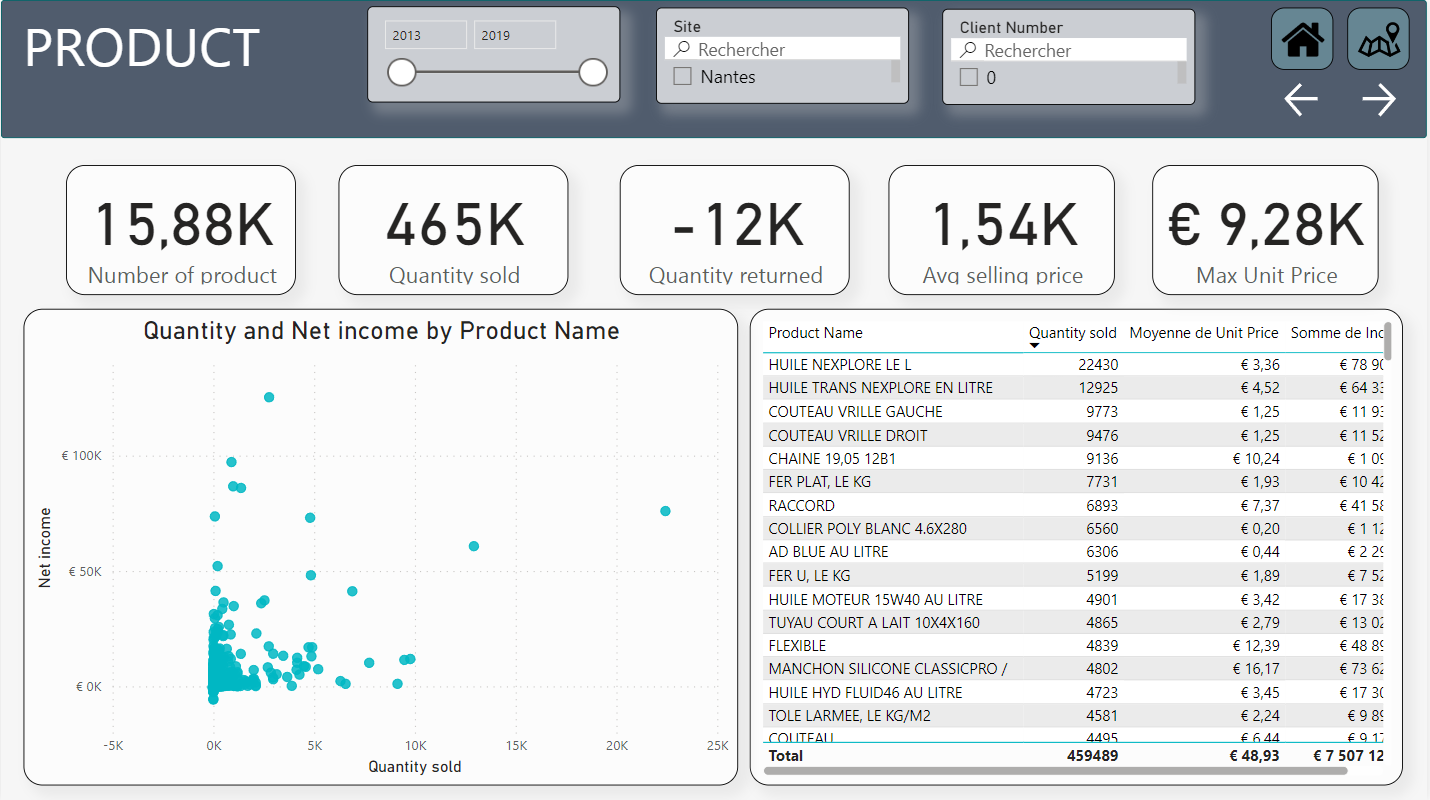Click the left year slider handle
Screen dimensions: 1430x800
pyautogui.click(x=402, y=72)
